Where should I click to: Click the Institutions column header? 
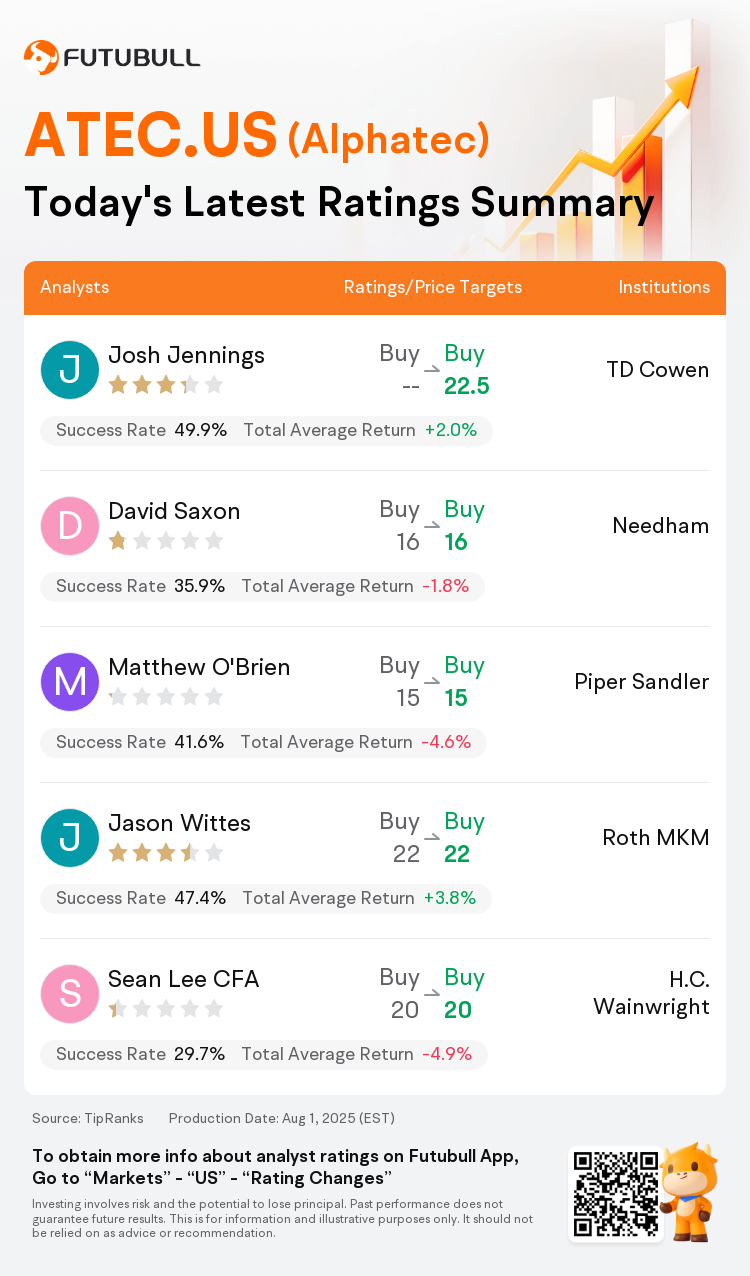664,287
